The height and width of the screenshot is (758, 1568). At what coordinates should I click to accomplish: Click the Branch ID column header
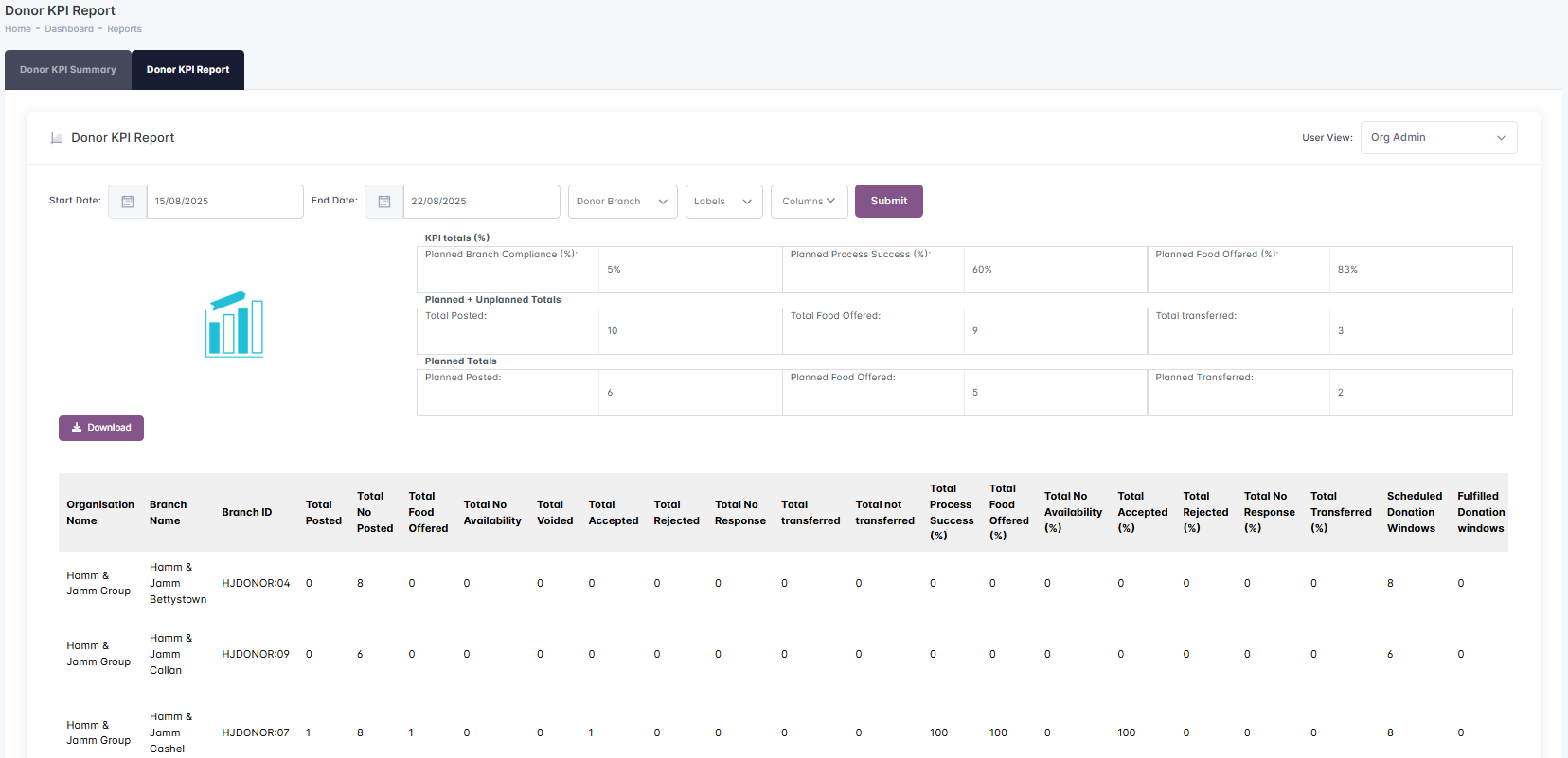pos(246,513)
